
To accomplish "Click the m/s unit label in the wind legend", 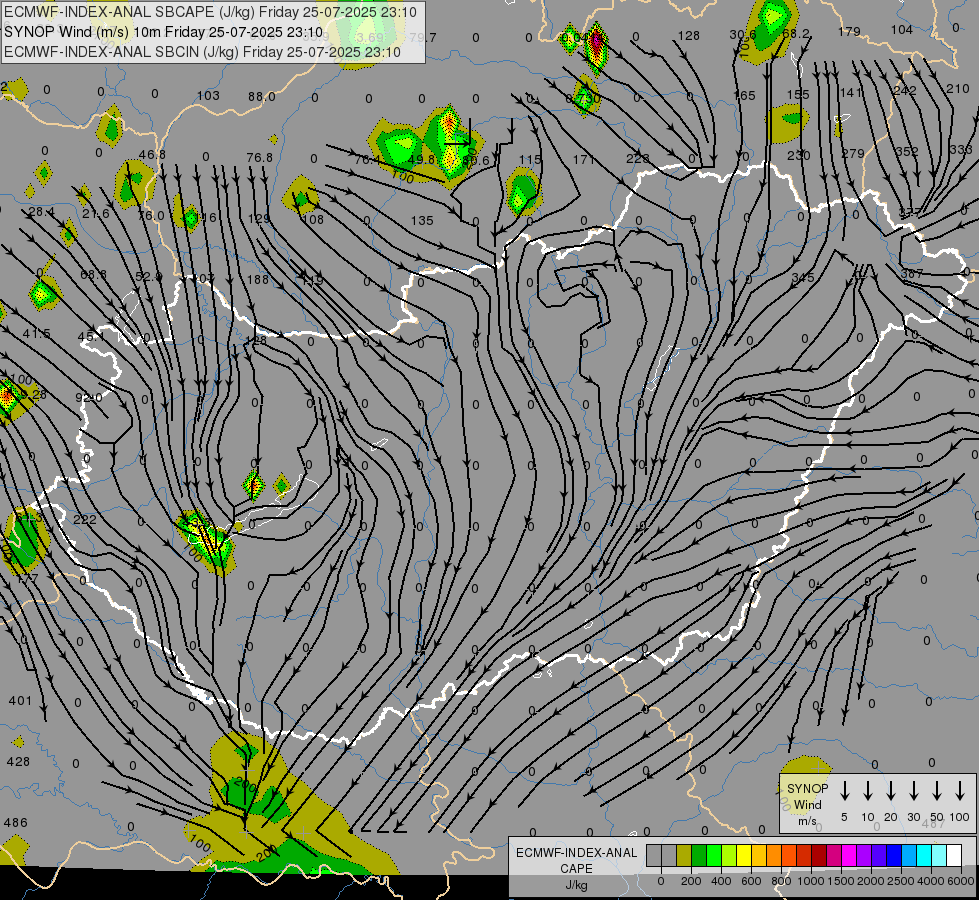I will (x=807, y=821).
